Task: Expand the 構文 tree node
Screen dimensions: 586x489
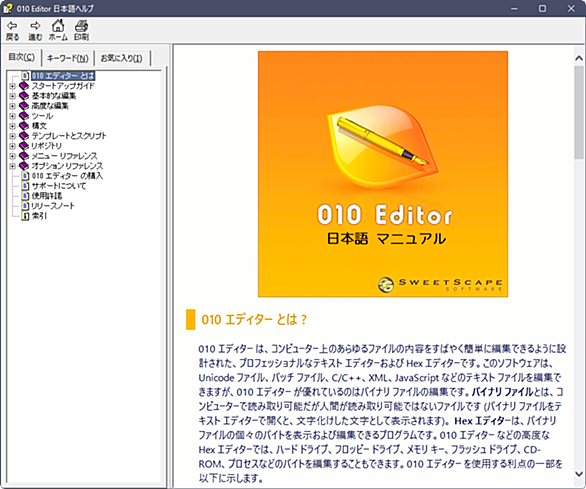Action: click(x=12, y=126)
